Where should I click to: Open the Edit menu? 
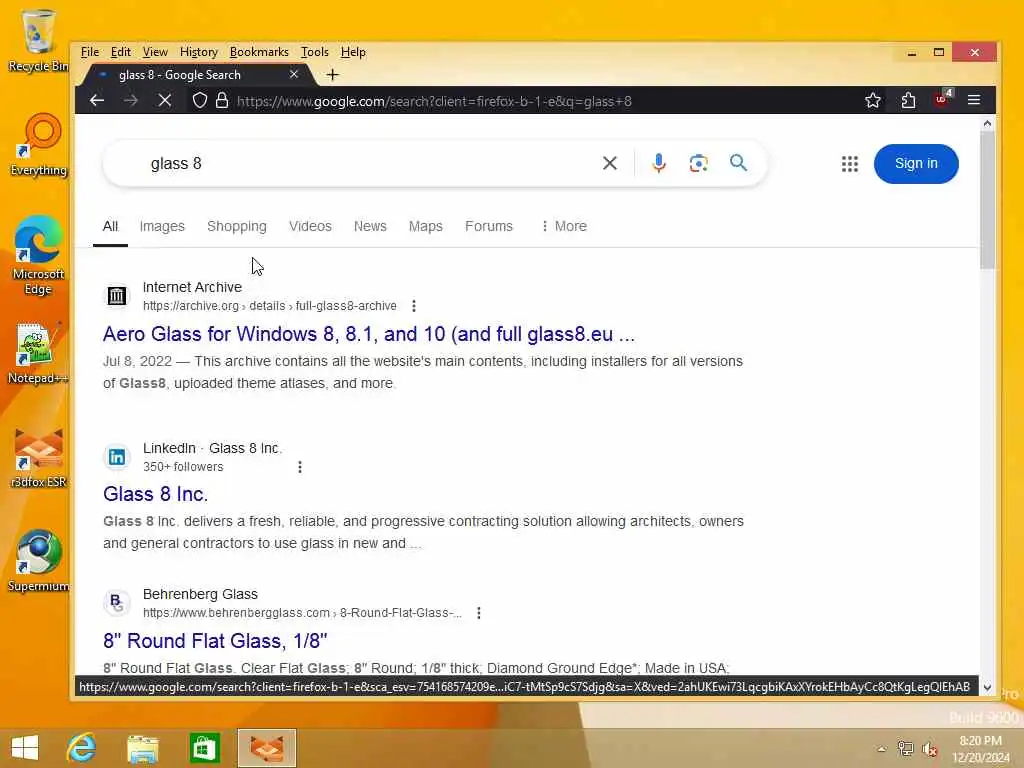tap(120, 52)
